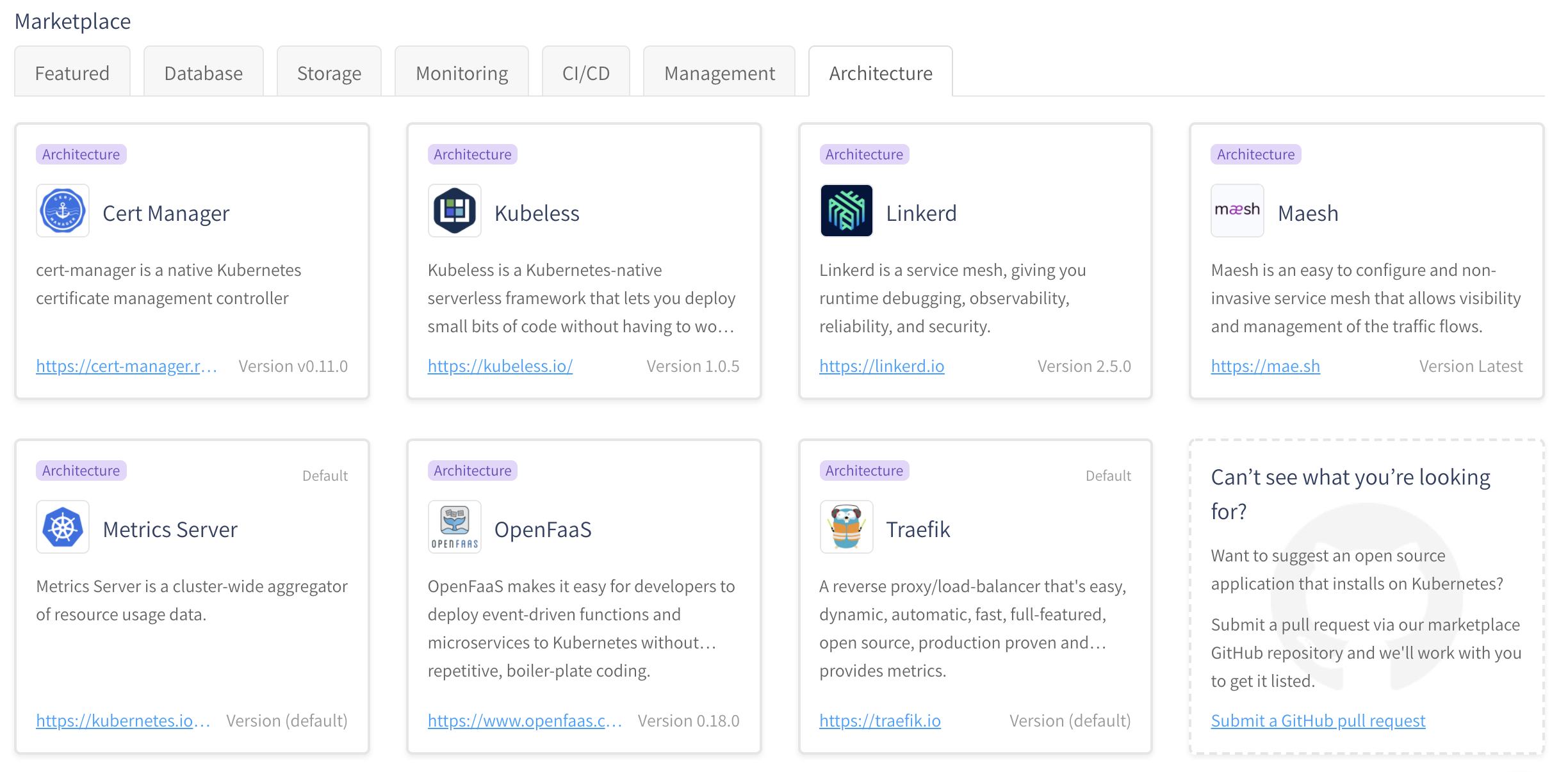Click the Can't see what you're looking for heading

point(1350,494)
